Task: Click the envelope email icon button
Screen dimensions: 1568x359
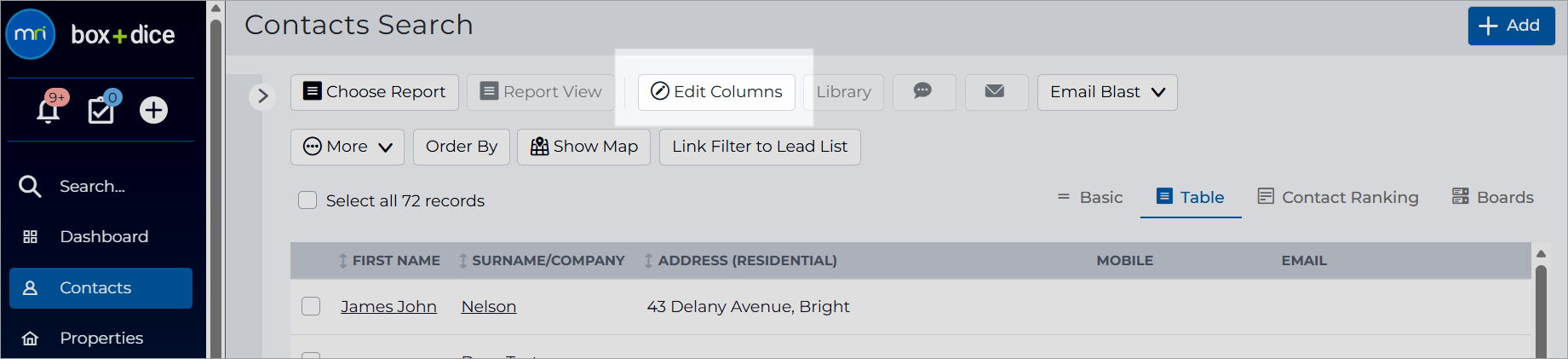Action: tap(996, 92)
